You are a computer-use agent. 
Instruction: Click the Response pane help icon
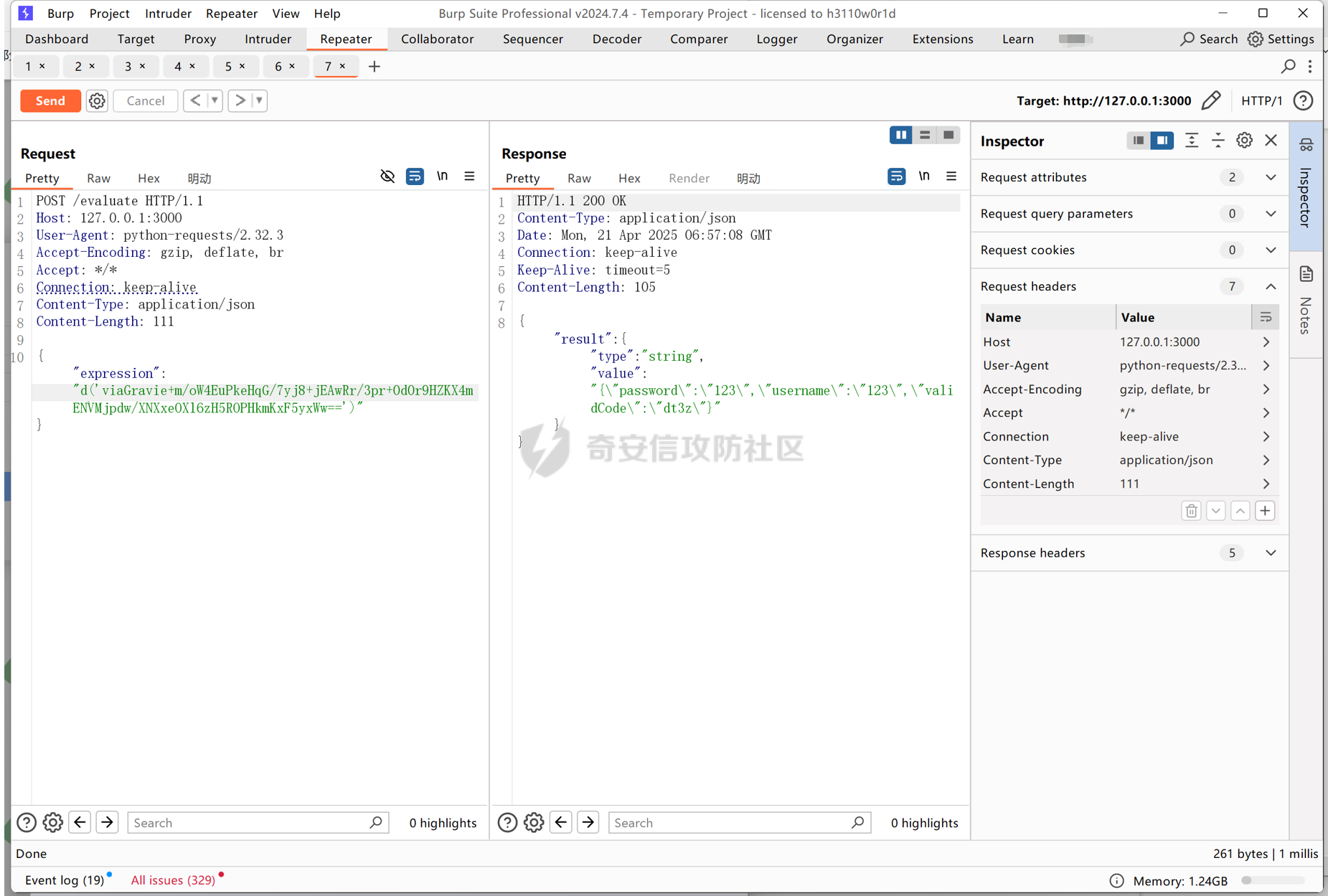pos(507,823)
